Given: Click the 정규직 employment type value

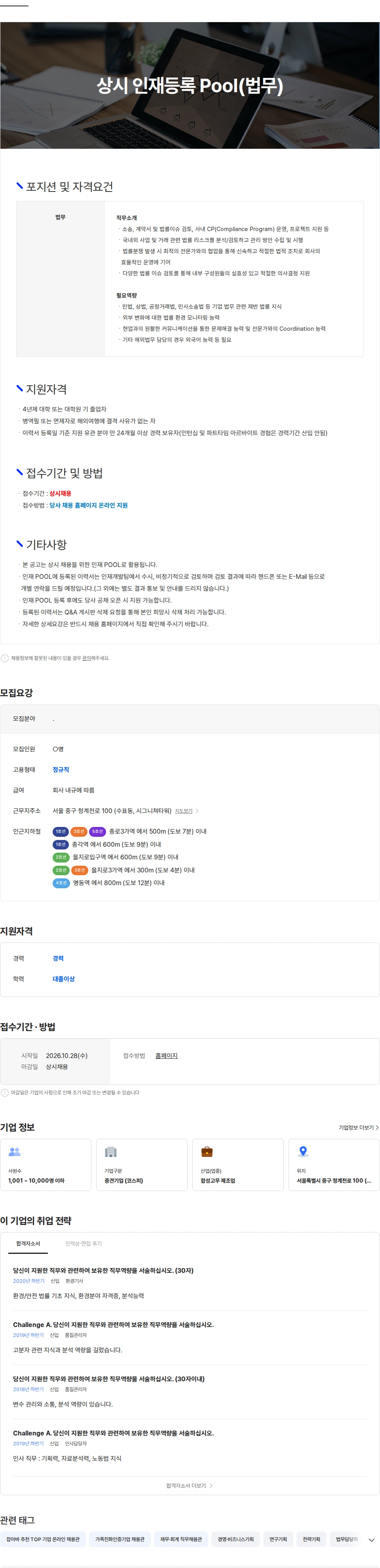Looking at the screenshot, I should point(61,770).
